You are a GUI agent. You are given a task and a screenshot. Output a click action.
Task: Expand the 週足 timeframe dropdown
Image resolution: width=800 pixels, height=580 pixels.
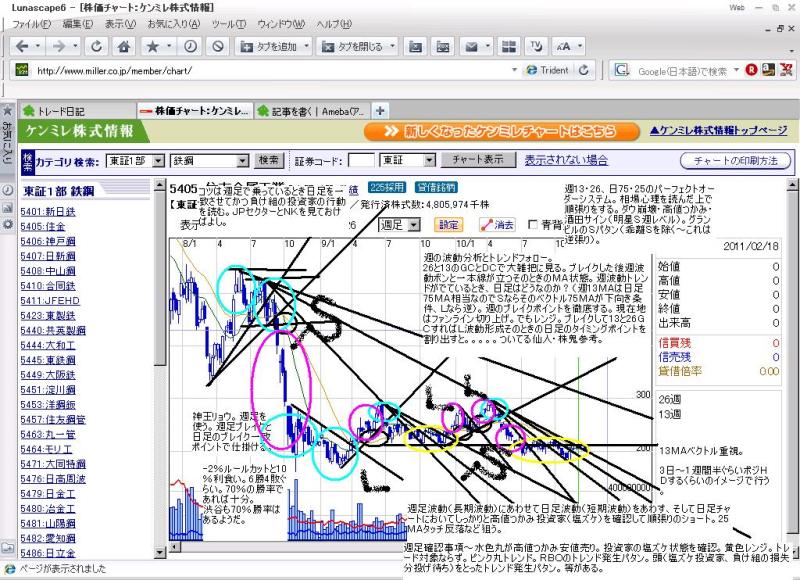[x=415, y=224]
